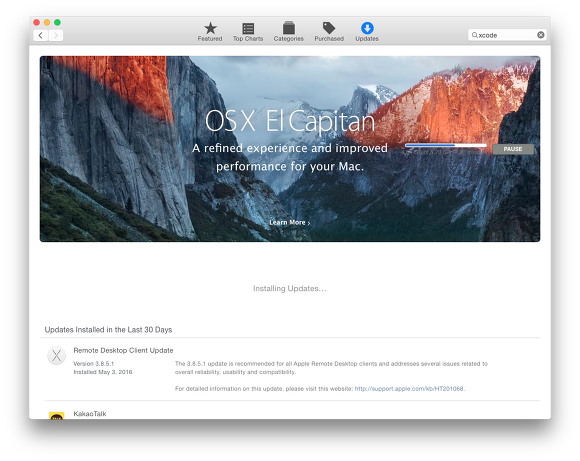The width and height of the screenshot is (580, 461).
Task: Minimize the App Store window
Action: tap(47, 22)
